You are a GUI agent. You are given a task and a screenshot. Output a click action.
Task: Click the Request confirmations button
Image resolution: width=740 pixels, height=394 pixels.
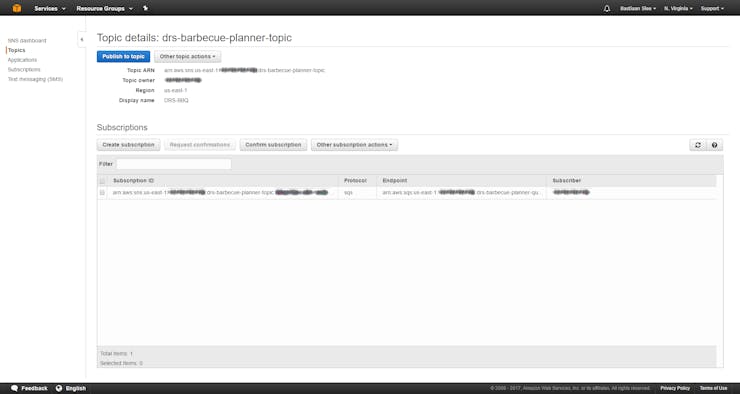[200, 145]
